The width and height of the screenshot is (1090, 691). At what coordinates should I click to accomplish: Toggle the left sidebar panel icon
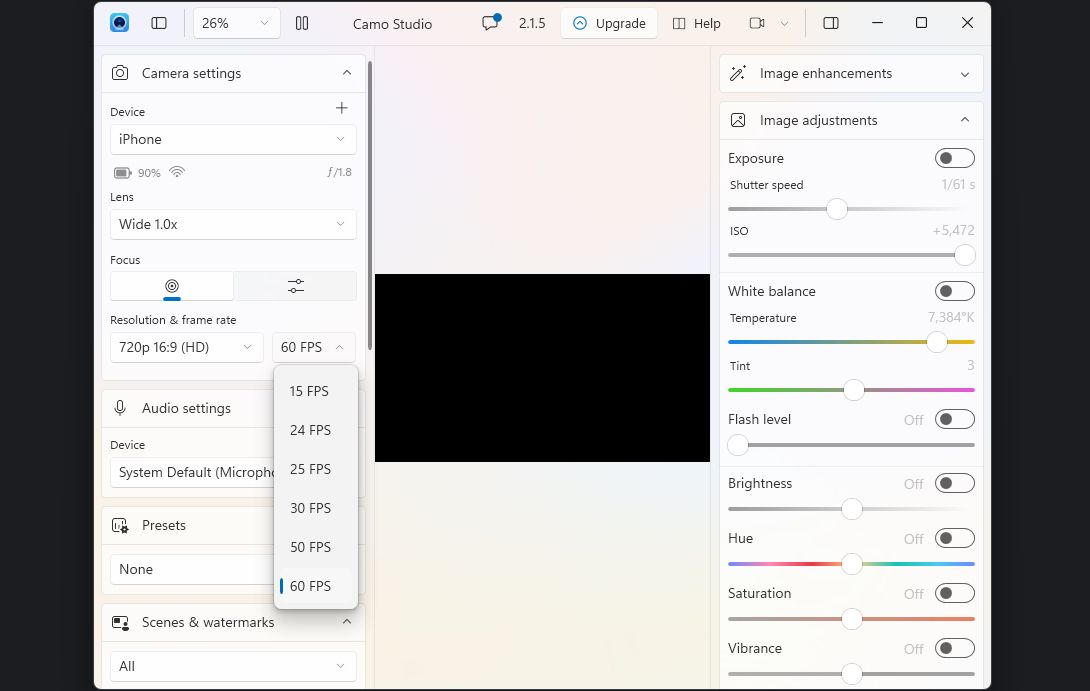pyautogui.click(x=159, y=23)
